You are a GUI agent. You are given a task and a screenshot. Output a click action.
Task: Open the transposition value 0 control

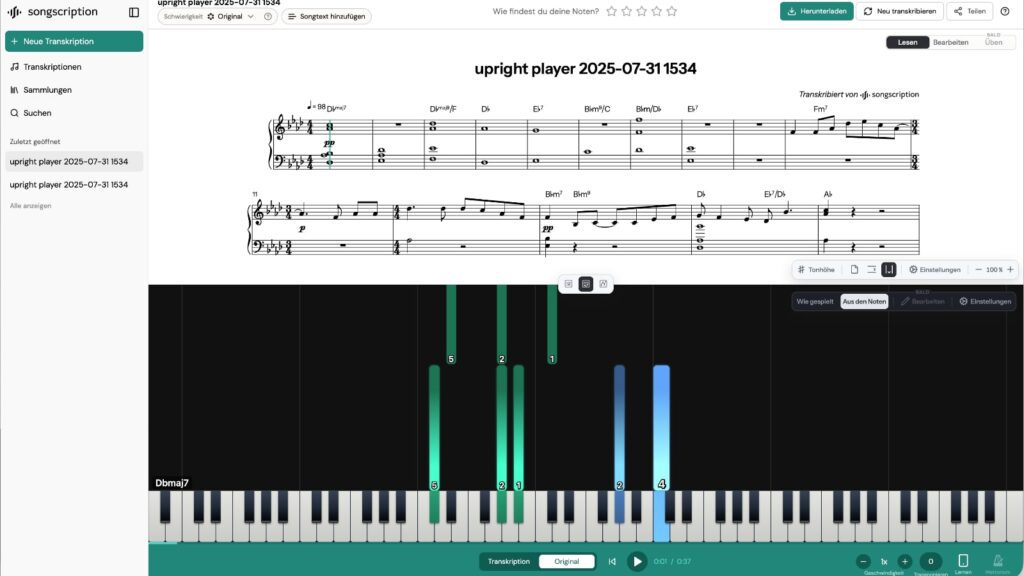tap(931, 562)
